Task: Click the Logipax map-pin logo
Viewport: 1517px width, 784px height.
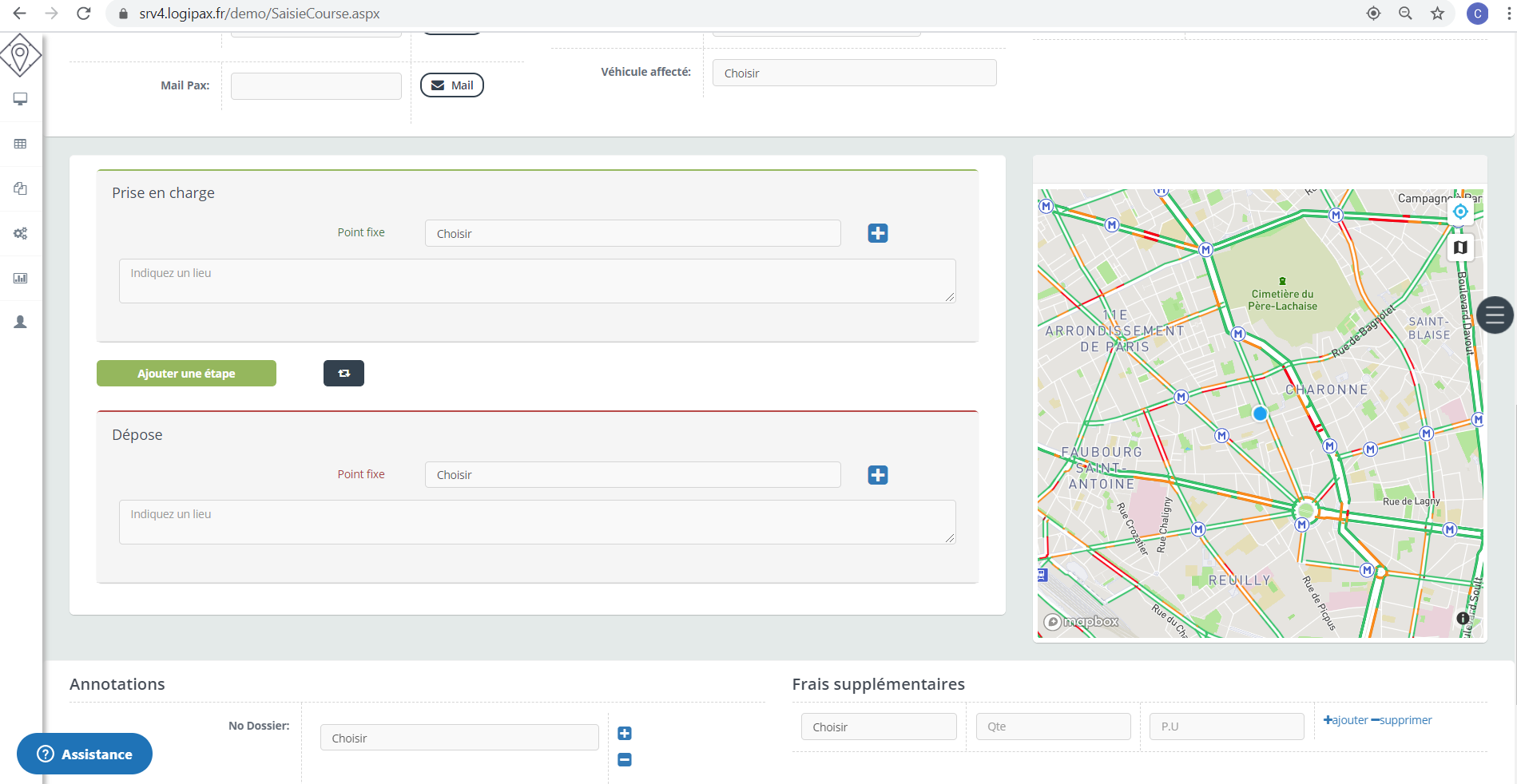Action: tap(20, 55)
